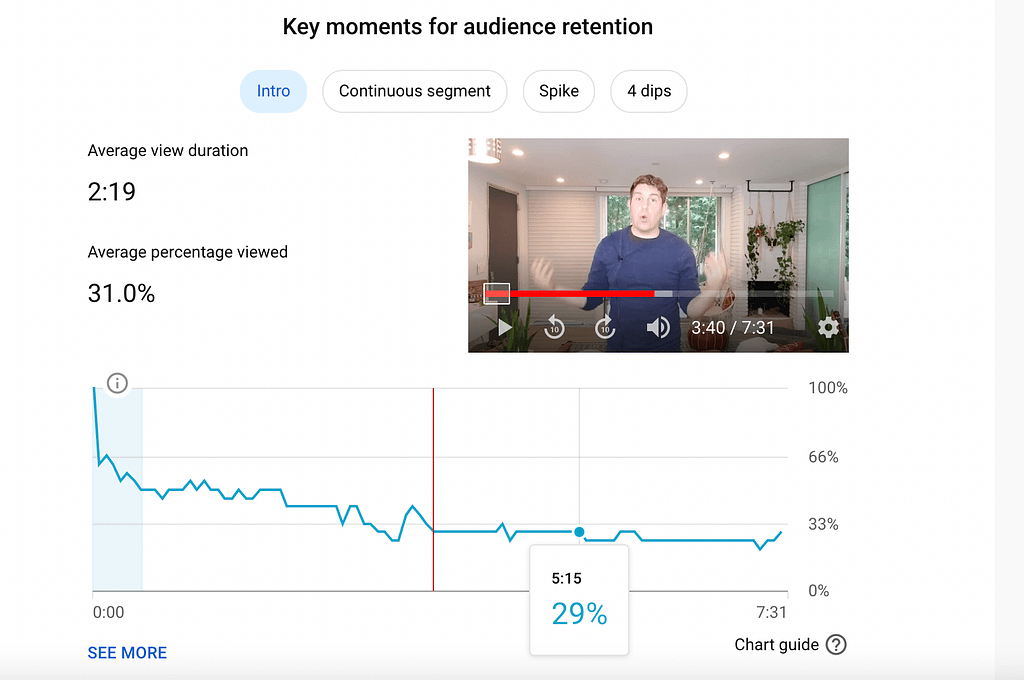Image resolution: width=1024 pixels, height=680 pixels.
Task: Click the 29% tooltip value
Action: [x=579, y=613]
